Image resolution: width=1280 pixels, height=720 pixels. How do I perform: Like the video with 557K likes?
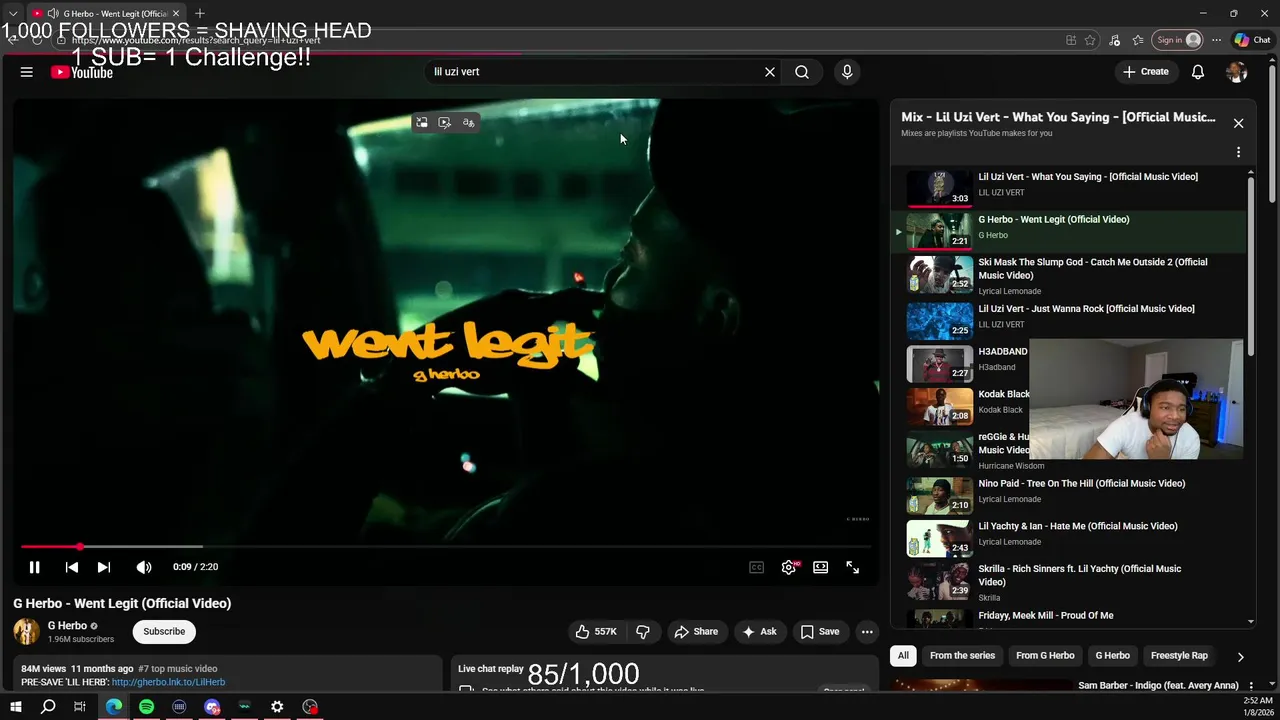tap(596, 632)
